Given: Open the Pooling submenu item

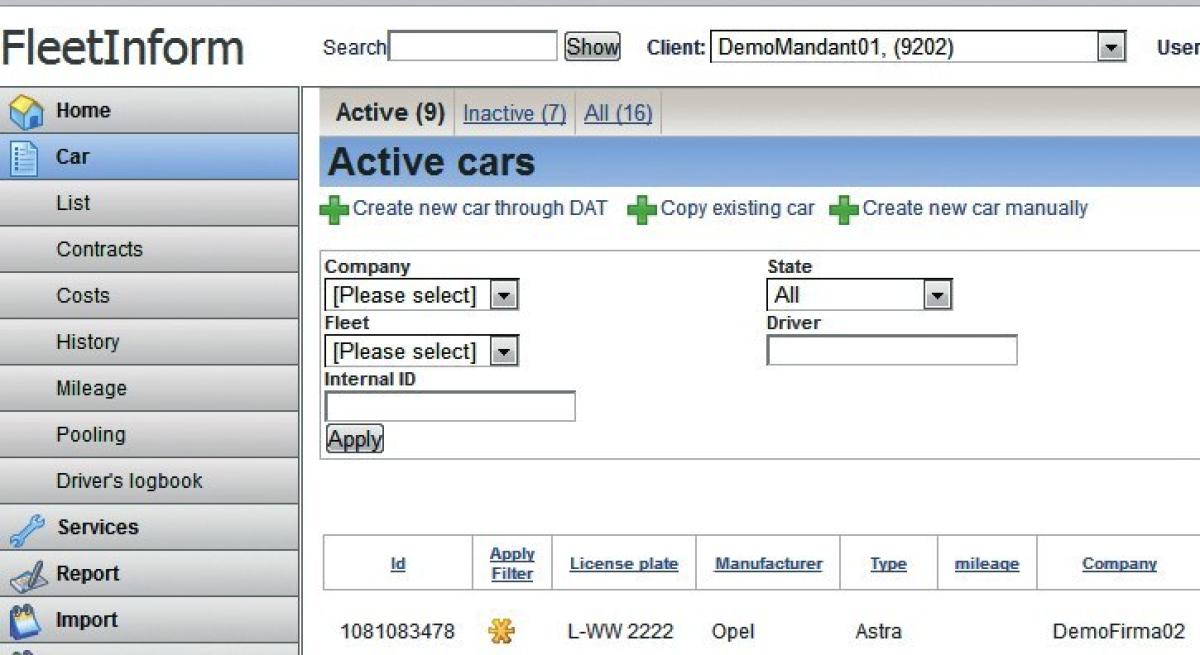Looking at the screenshot, I should [149, 434].
